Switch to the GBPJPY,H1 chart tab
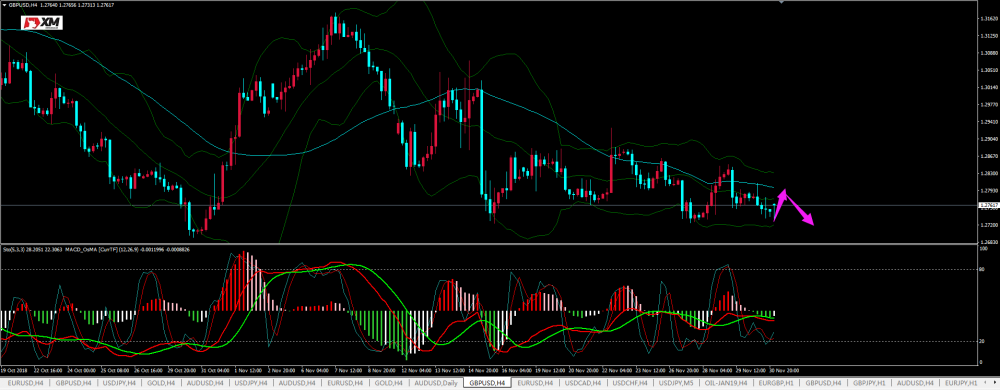1000x390 pixels. [868, 383]
